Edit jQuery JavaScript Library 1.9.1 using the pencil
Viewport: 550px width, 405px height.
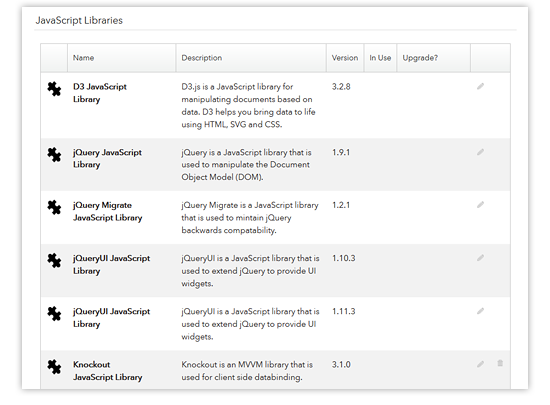click(x=481, y=152)
